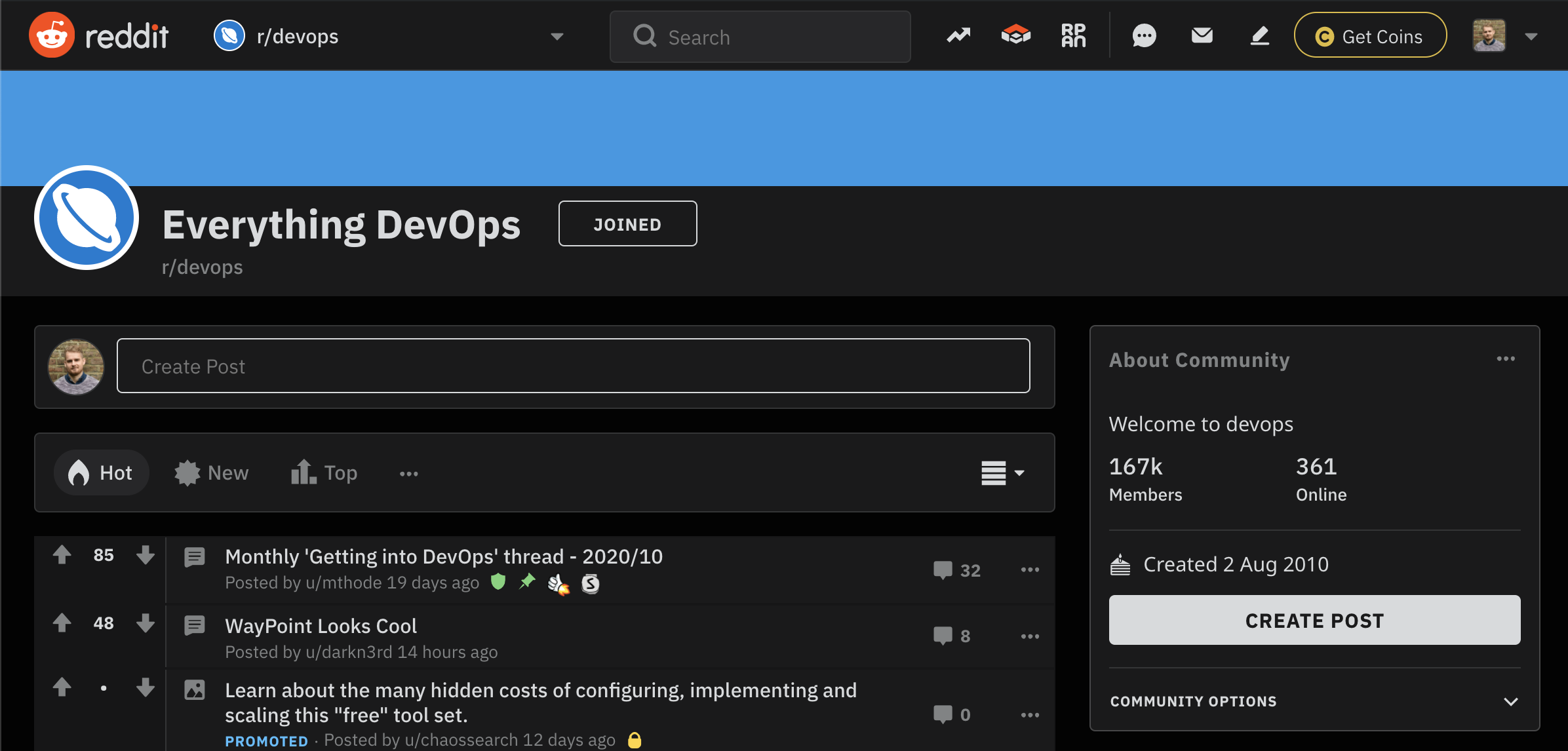
Task: Expand the r/devops community selector dropdown
Action: pos(557,37)
